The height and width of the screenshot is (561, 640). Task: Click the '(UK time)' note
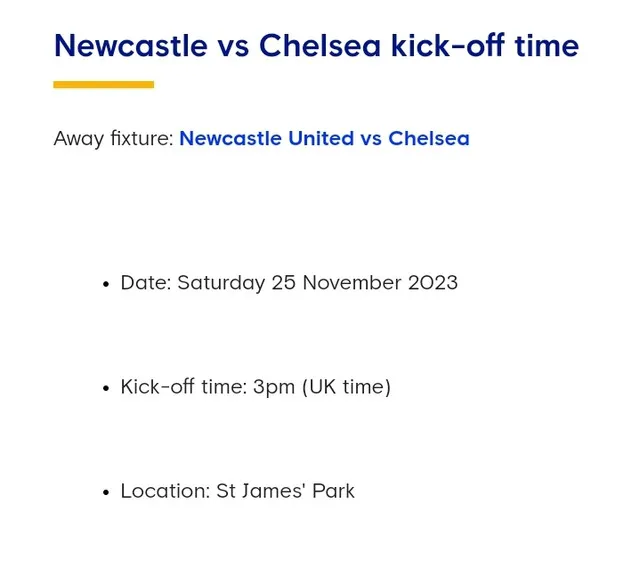point(347,387)
